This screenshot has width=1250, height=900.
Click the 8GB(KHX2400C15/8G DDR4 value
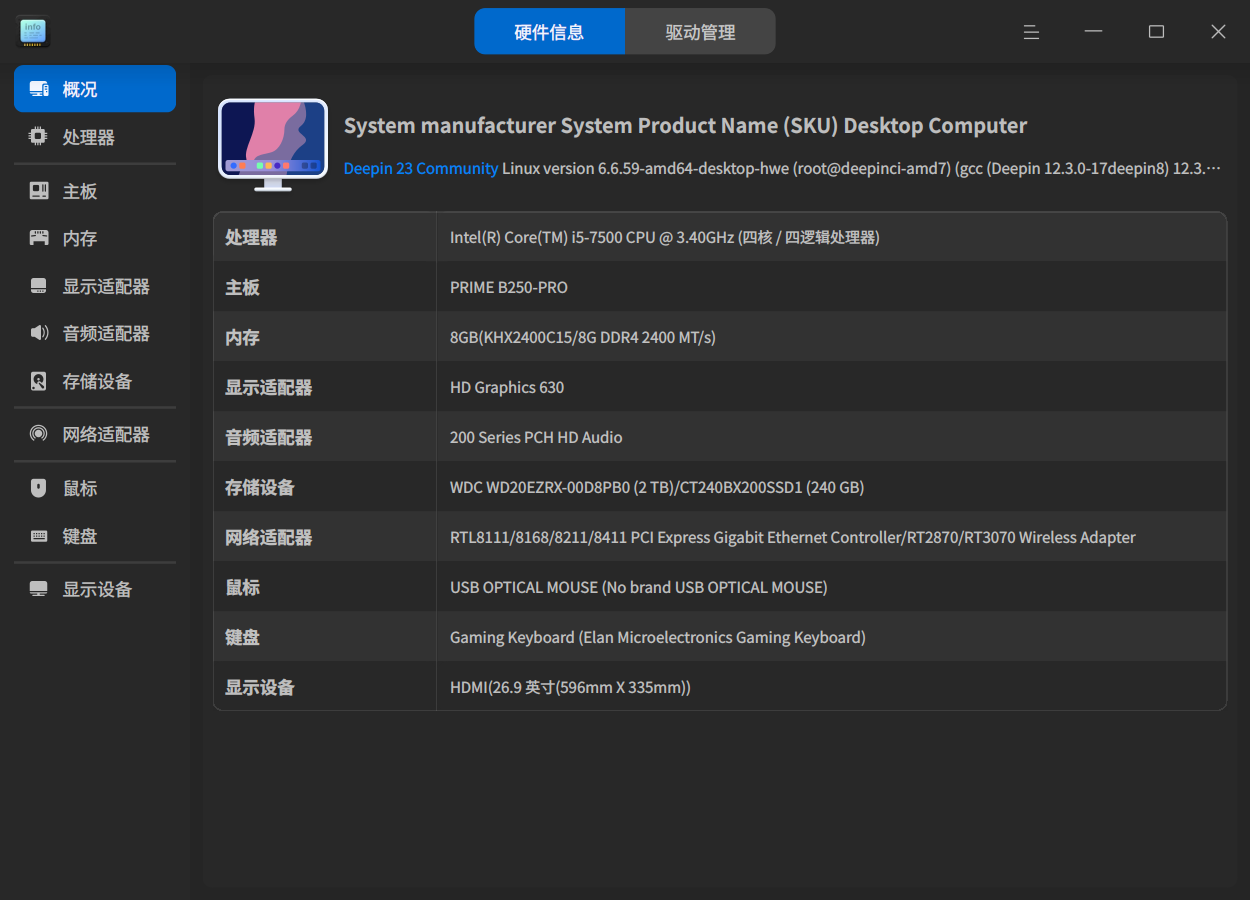coord(583,337)
